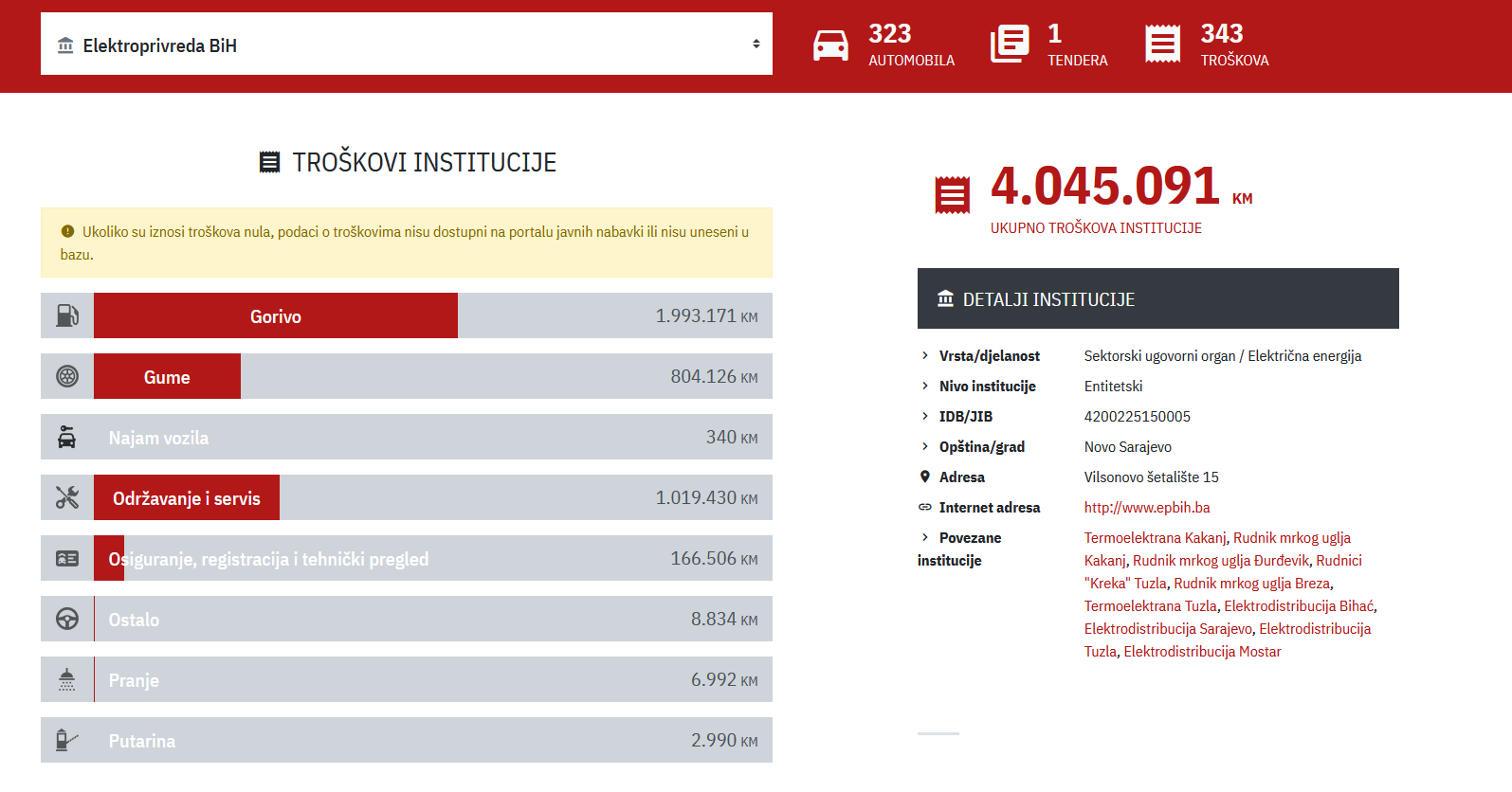Click the taxi car icon in Najam vozila row
Screen dimensions: 1512x792
(67, 437)
